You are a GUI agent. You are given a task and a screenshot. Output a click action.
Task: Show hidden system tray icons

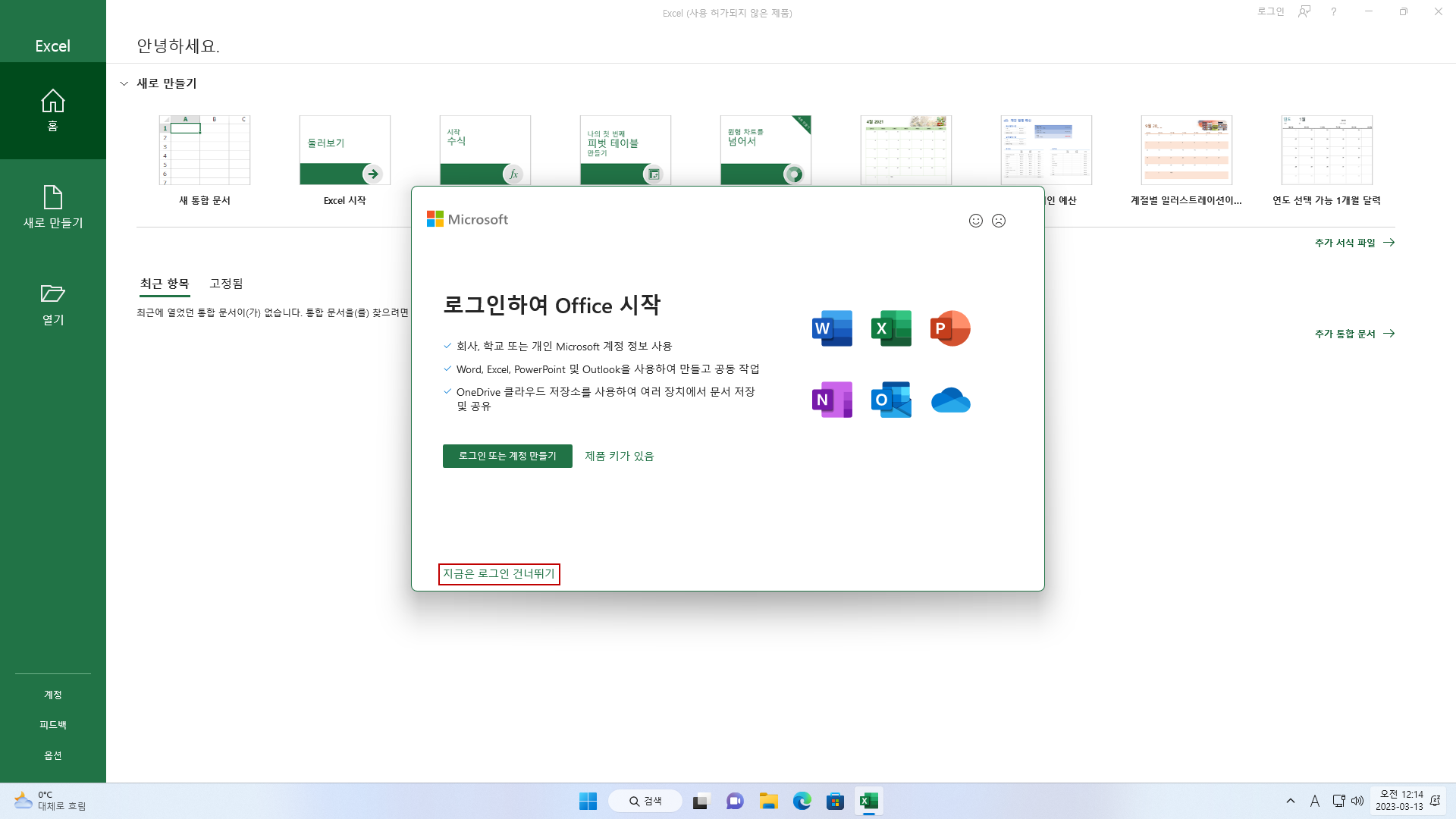click(x=1291, y=801)
